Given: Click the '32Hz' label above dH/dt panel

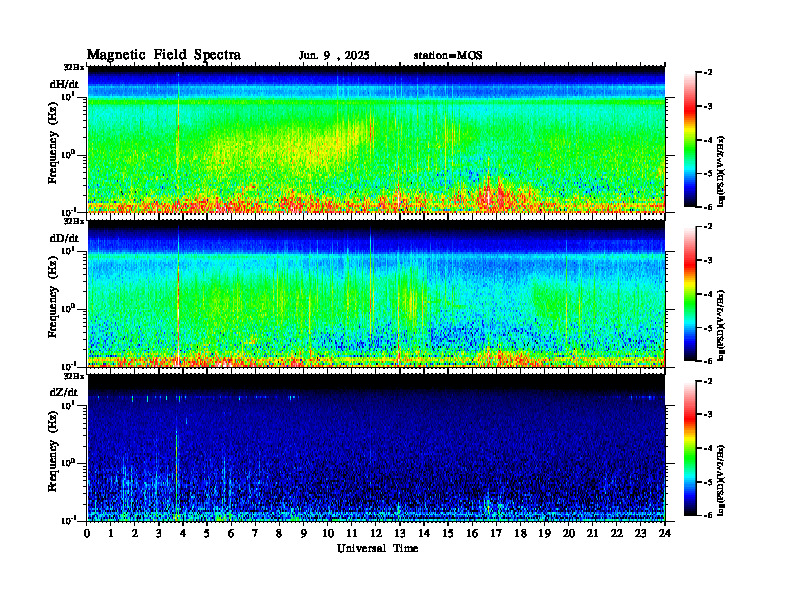Looking at the screenshot, I should click(x=74, y=67).
